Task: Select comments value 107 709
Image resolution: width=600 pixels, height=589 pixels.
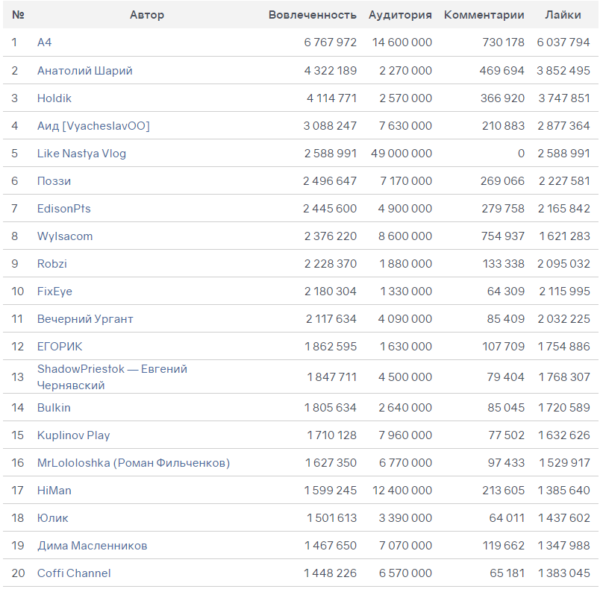Action: coord(503,346)
